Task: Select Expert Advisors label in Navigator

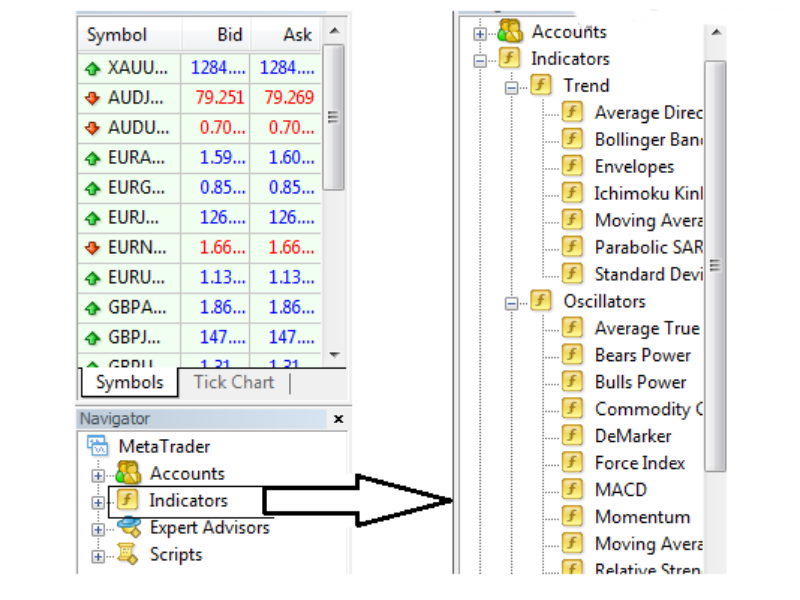Action: click(209, 528)
